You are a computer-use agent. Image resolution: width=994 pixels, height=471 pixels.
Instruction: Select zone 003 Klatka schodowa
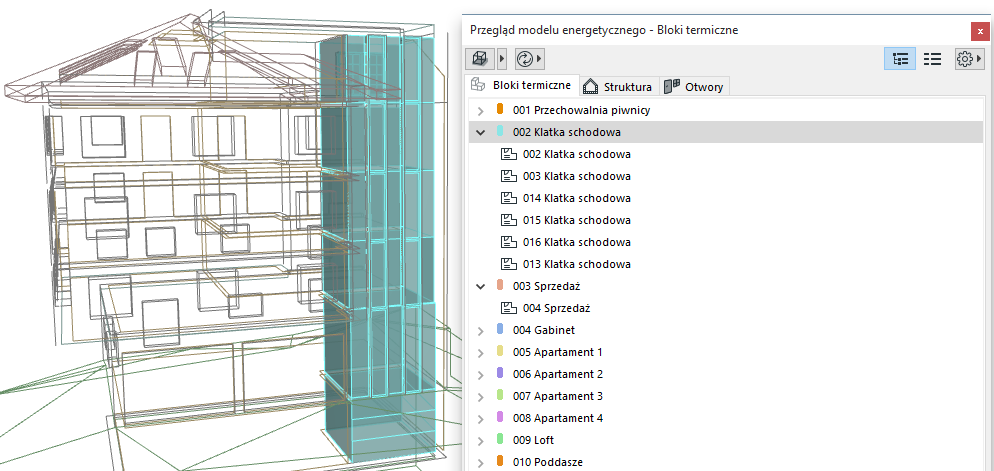coord(726,176)
